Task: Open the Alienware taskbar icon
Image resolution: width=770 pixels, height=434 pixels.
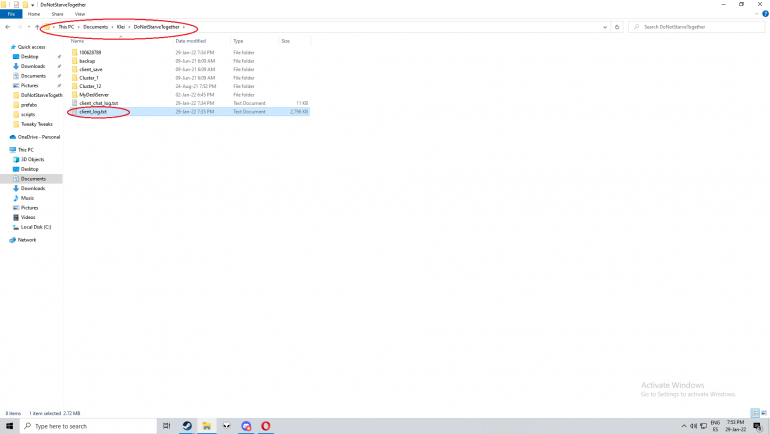Action: [x=226, y=426]
